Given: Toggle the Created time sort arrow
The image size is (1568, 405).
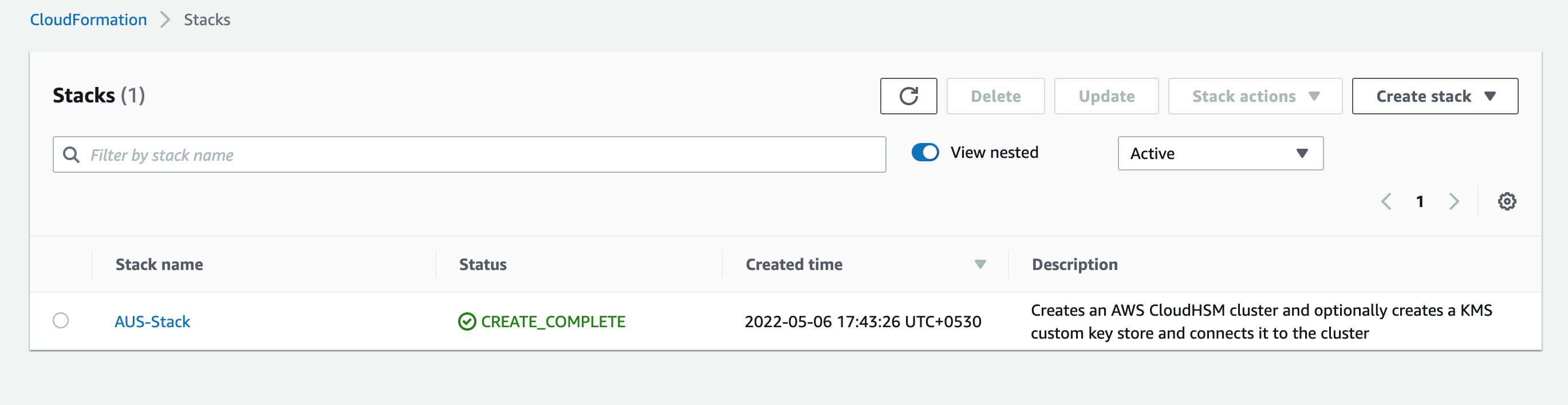Looking at the screenshot, I should tap(979, 264).
